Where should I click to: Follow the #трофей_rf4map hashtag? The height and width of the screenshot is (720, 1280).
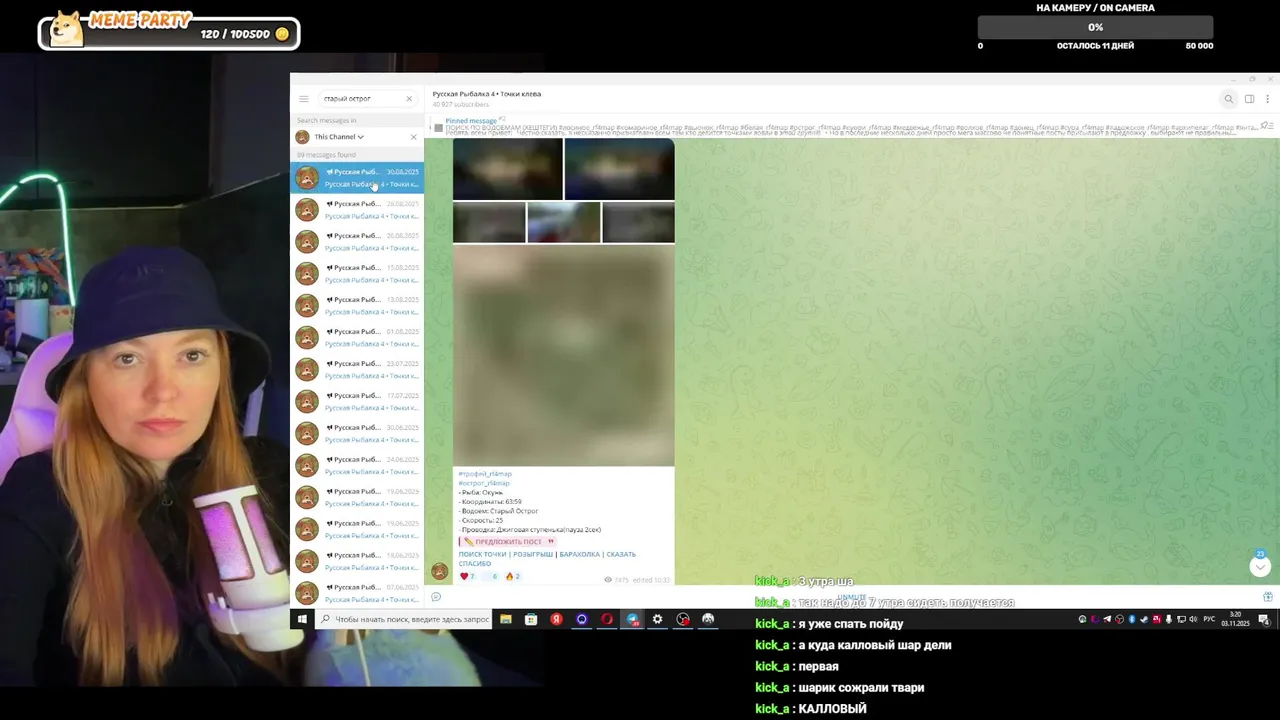485,474
